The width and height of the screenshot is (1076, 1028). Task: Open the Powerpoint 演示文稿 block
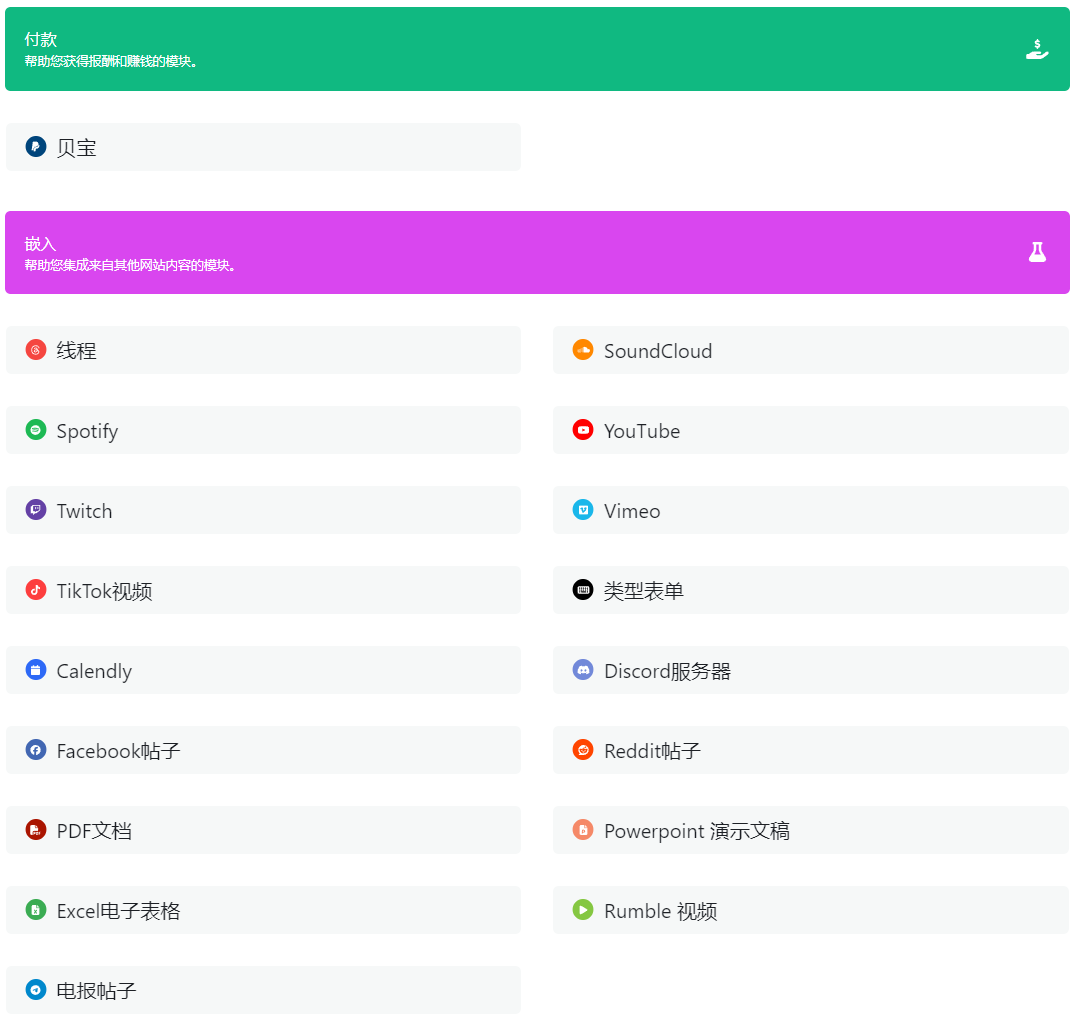(810, 830)
